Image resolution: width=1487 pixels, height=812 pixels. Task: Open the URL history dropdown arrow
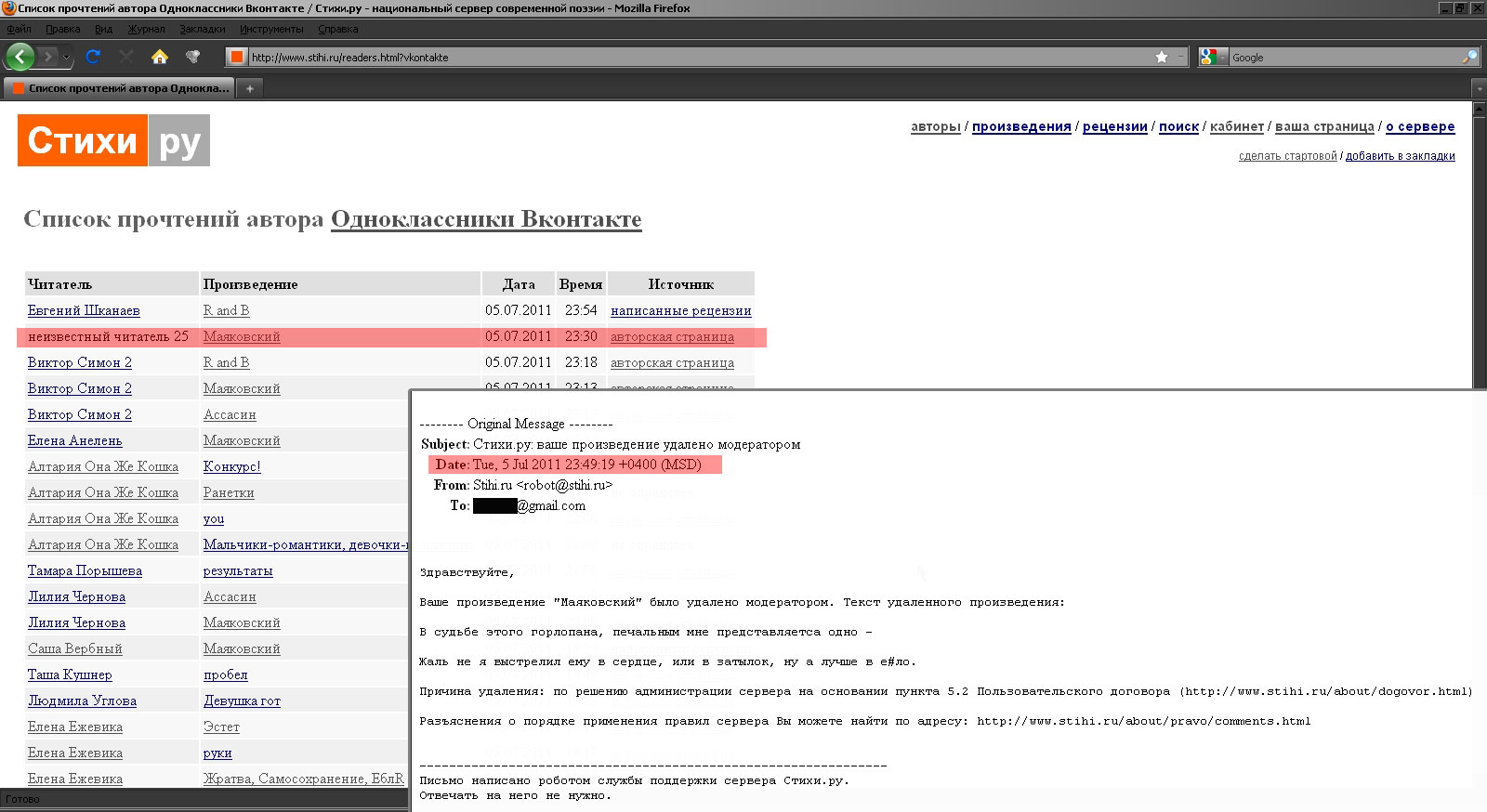click(x=1181, y=57)
